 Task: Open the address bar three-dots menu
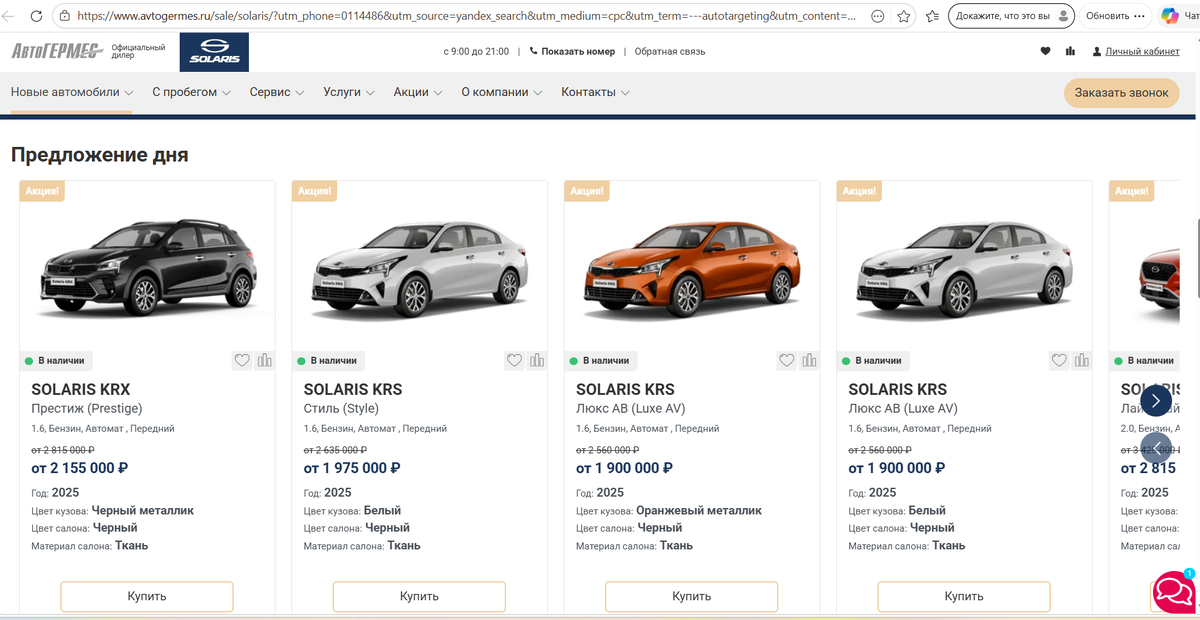pos(878,17)
